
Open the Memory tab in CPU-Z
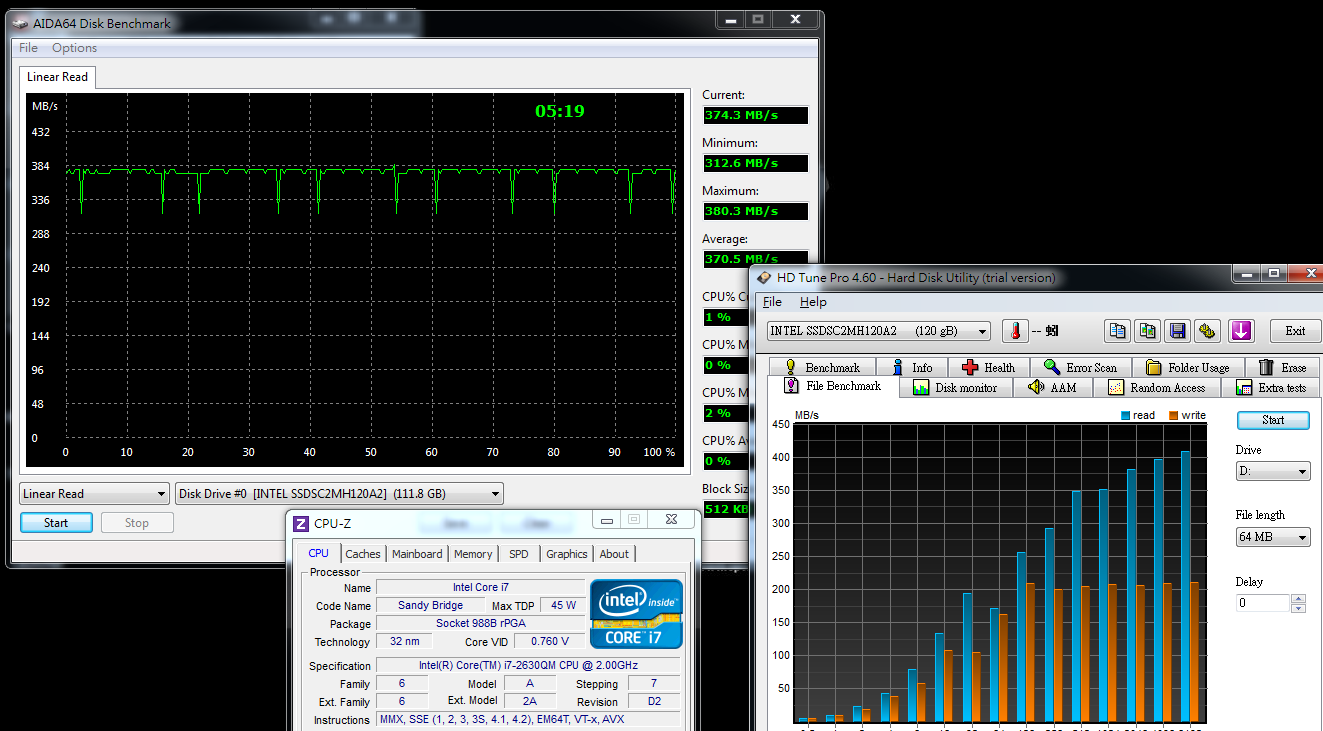point(473,554)
